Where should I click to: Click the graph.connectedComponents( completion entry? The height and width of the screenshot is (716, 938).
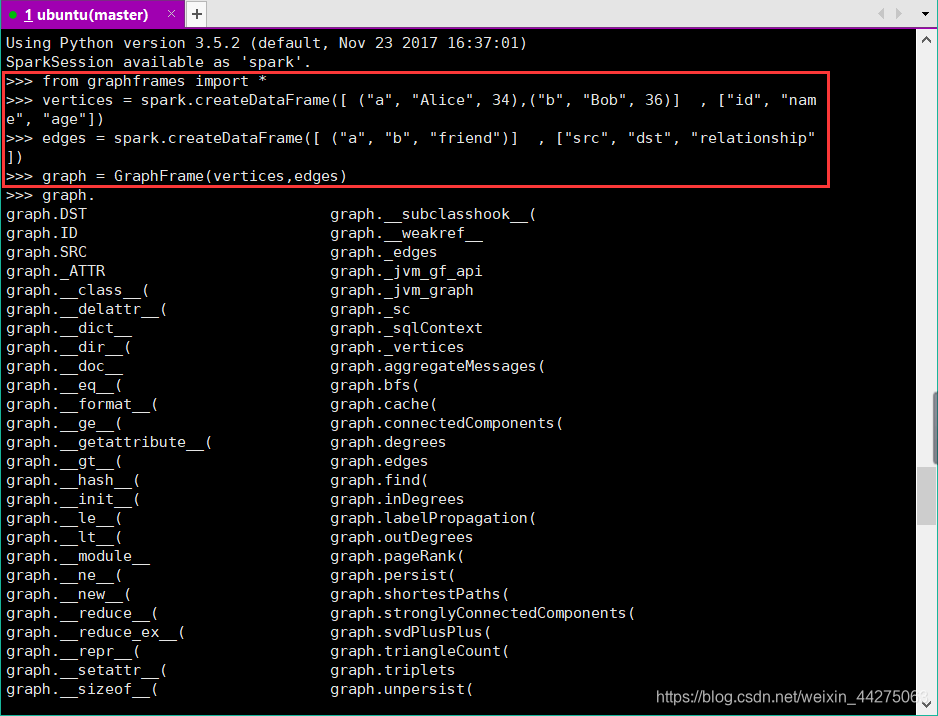(x=446, y=423)
